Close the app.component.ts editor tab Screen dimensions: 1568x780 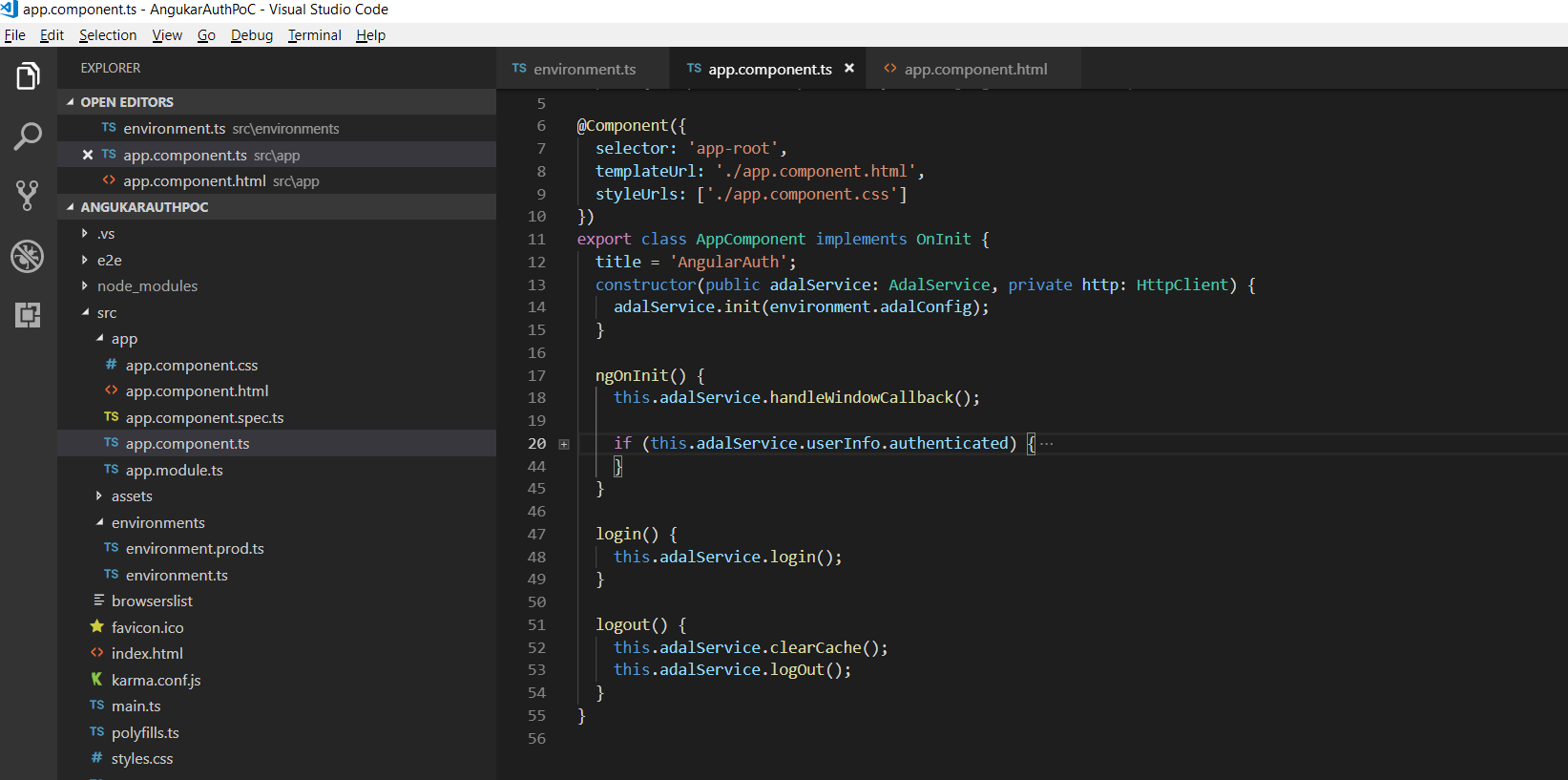(849, 69)
